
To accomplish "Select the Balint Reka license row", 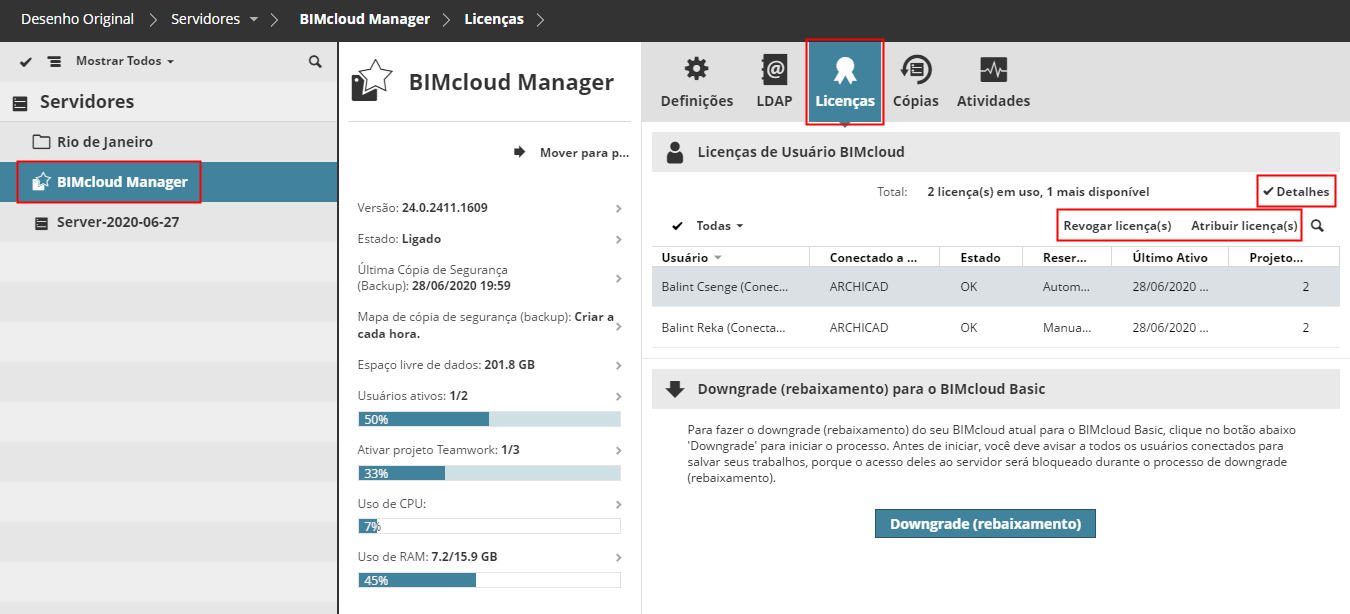I will pyautogui.click(x=995, y=328).
